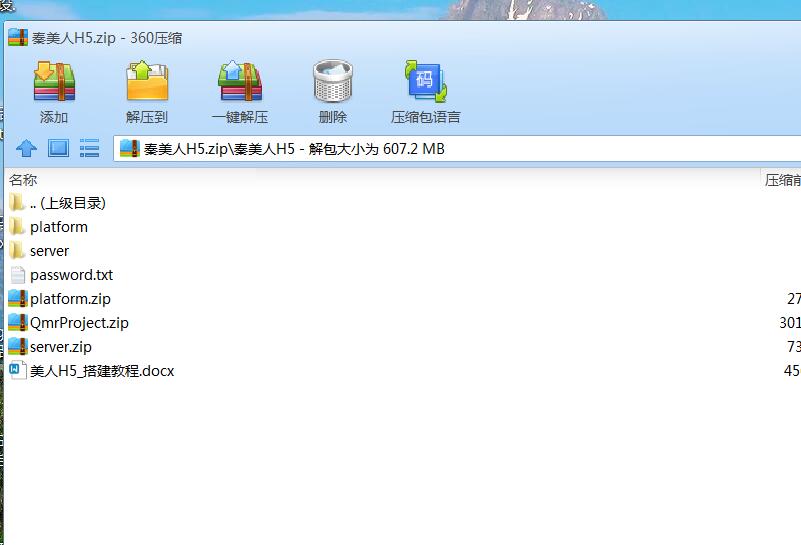
Task: Select the QmrProject.zip archive
Action: coord(79,323)
